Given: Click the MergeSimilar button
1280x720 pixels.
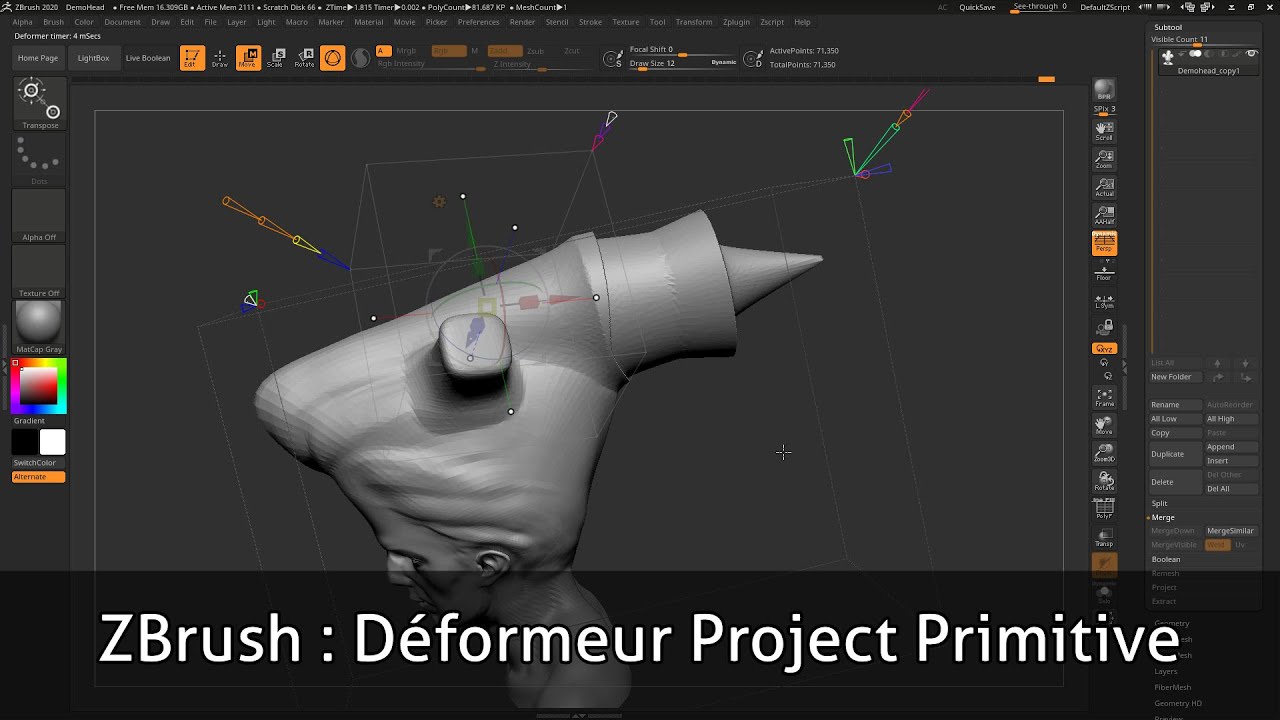Looking at the screenshot, I should point(1231,531).
